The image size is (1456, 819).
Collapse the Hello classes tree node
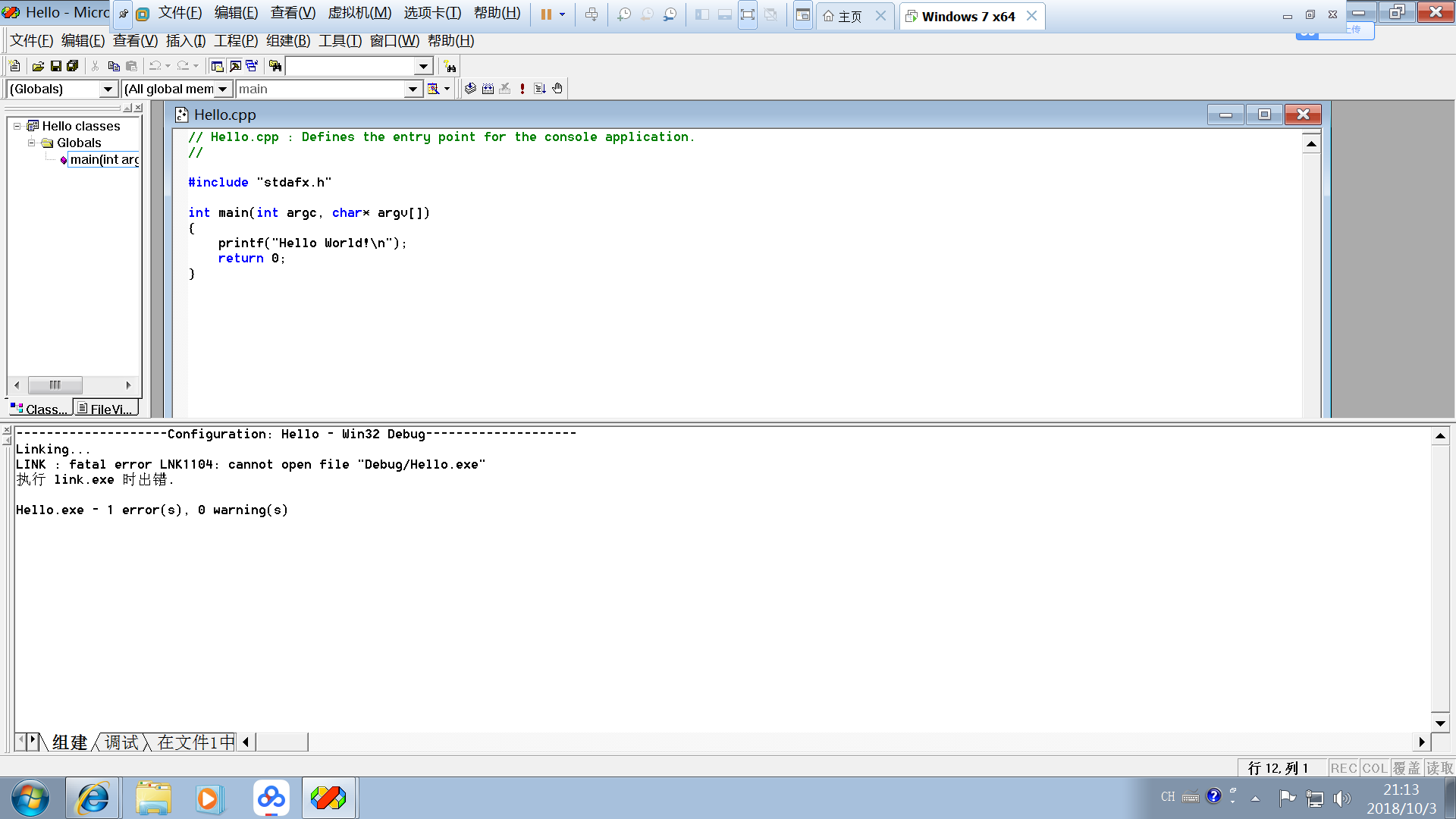[x=17, y=127]
